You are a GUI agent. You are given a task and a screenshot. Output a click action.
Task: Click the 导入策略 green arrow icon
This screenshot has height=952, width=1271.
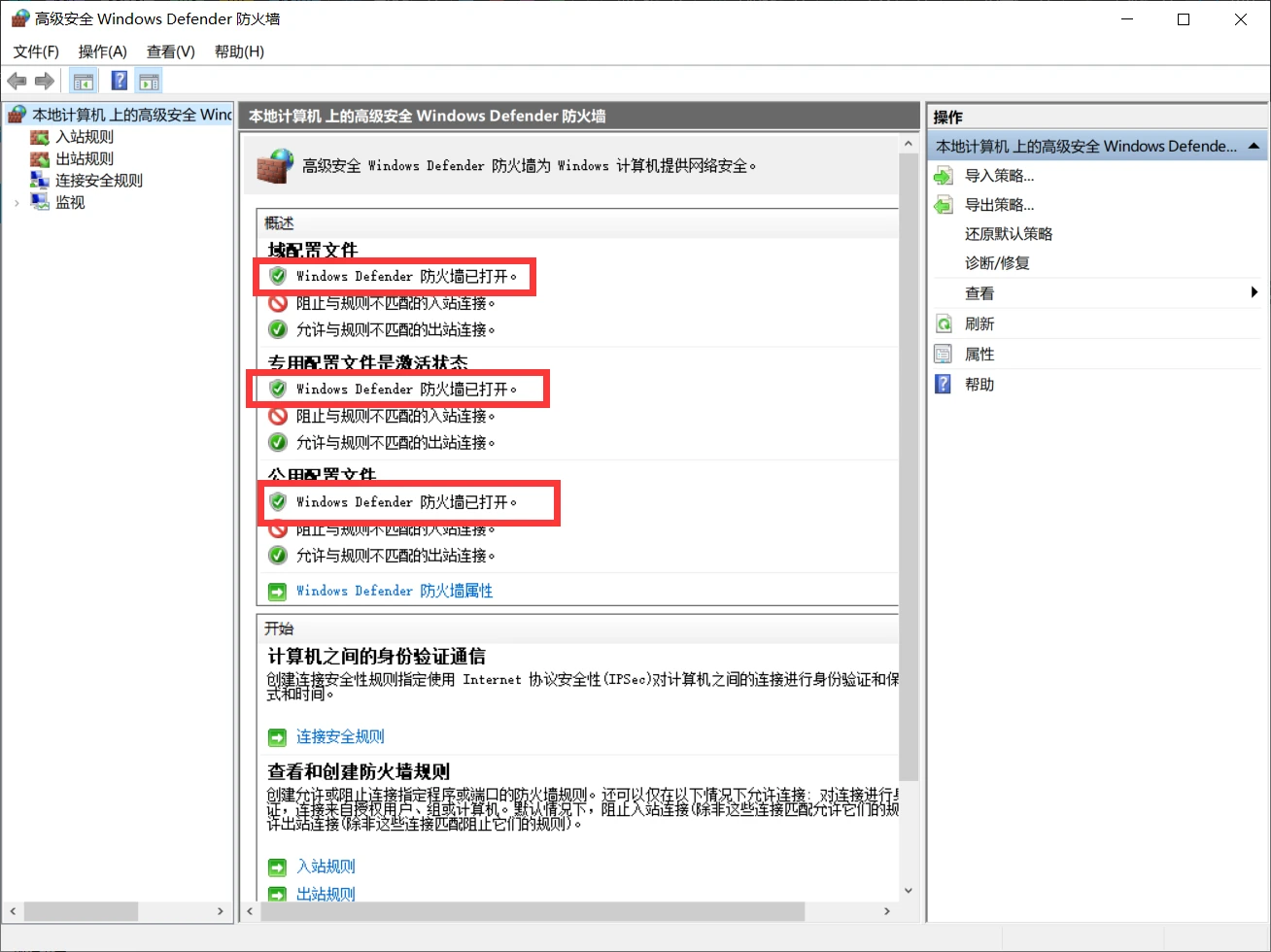pos(944,176)
